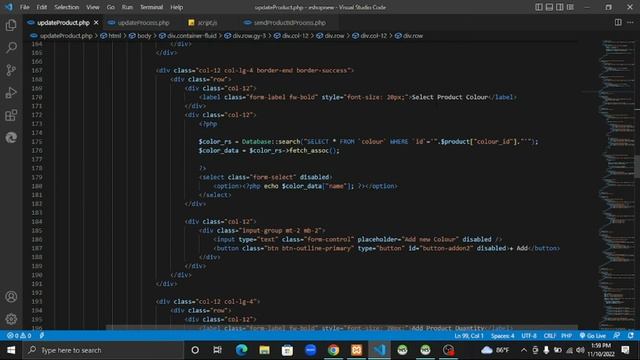Expand div.container-fluid breadcrumb
Screen dimensions: 640x360
click(188, 36)
